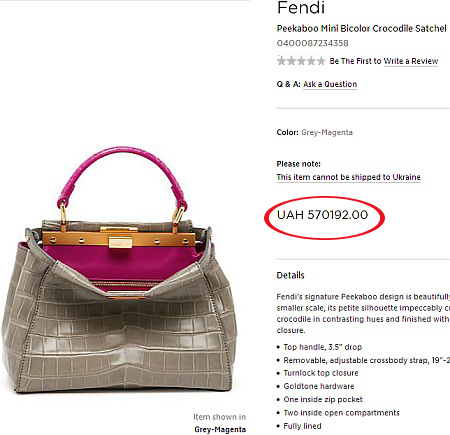The width and height of the screenshot is (450, 435).
Task: Click the Details section heading
Action: coord(290,275)
